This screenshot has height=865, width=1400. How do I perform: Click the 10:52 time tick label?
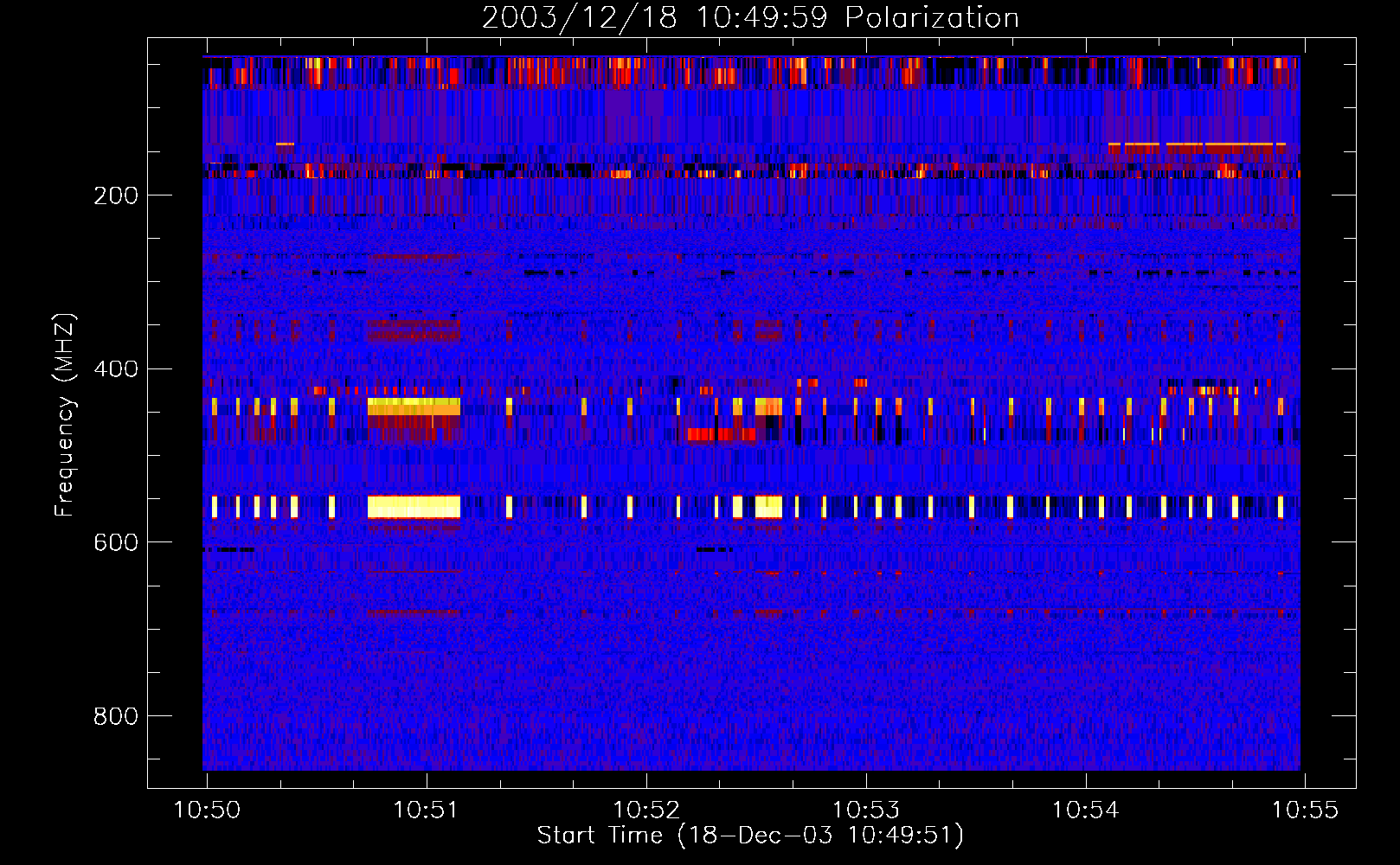(x=645, y=811)
